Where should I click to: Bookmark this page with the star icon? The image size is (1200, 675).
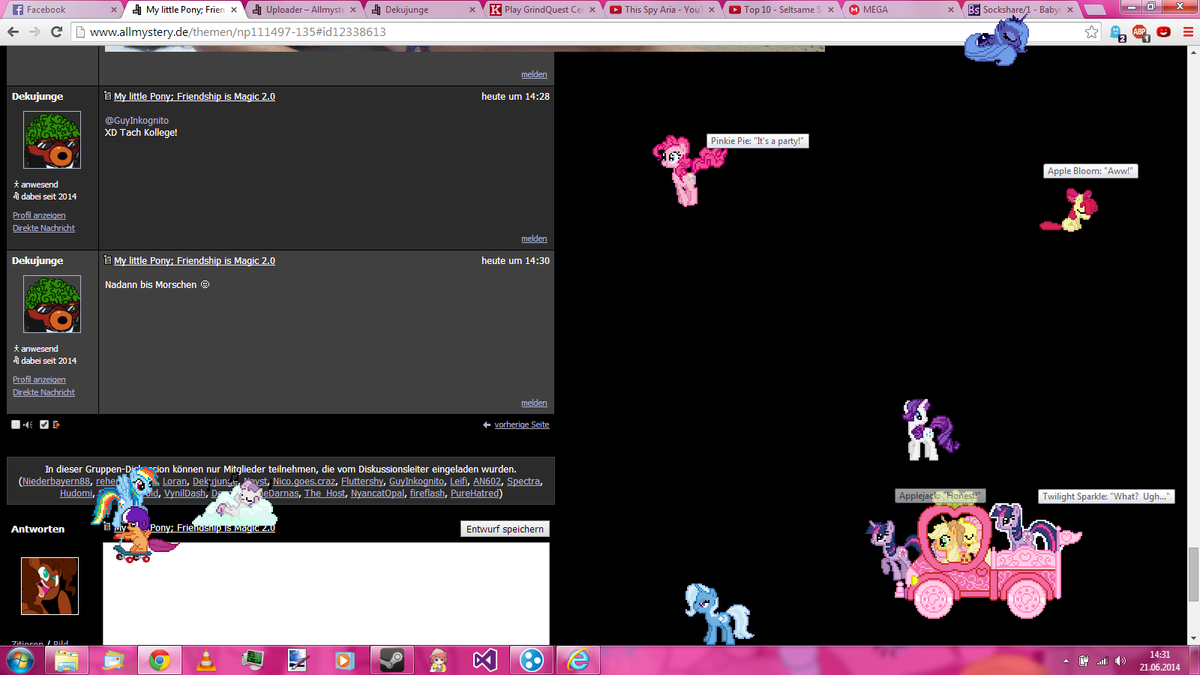pos(1092,32)
